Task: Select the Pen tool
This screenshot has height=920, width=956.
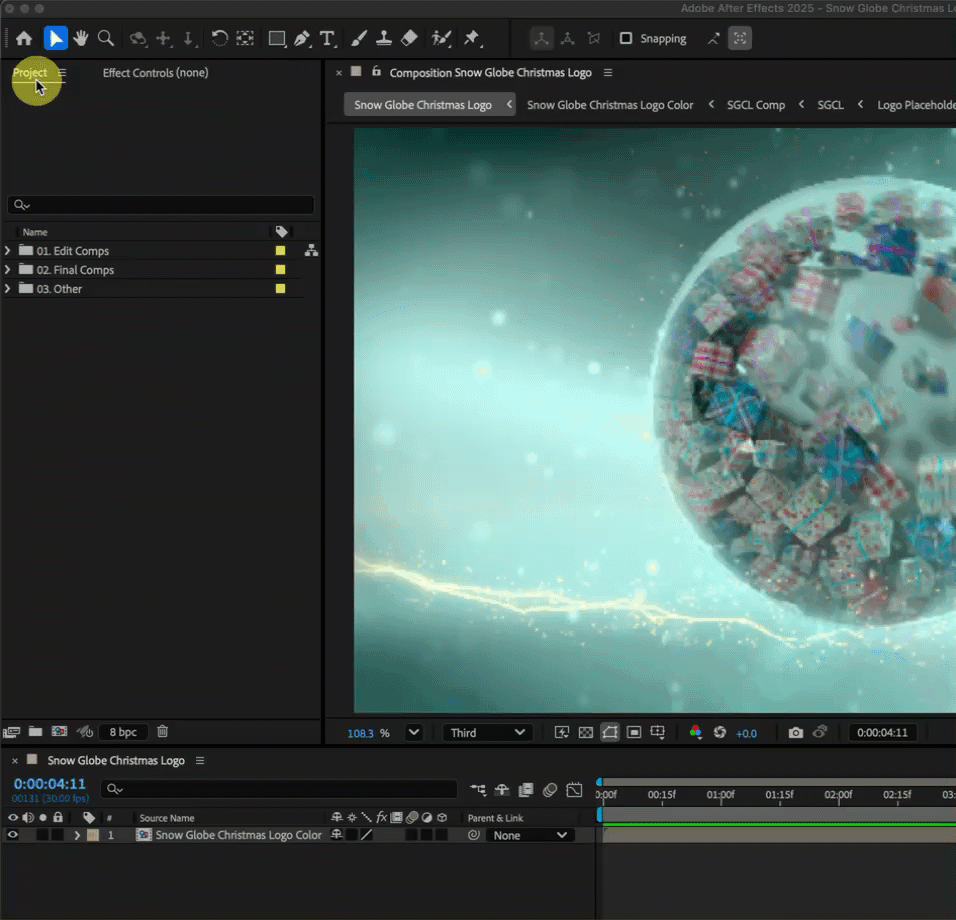Action: (x=302, y=38)
